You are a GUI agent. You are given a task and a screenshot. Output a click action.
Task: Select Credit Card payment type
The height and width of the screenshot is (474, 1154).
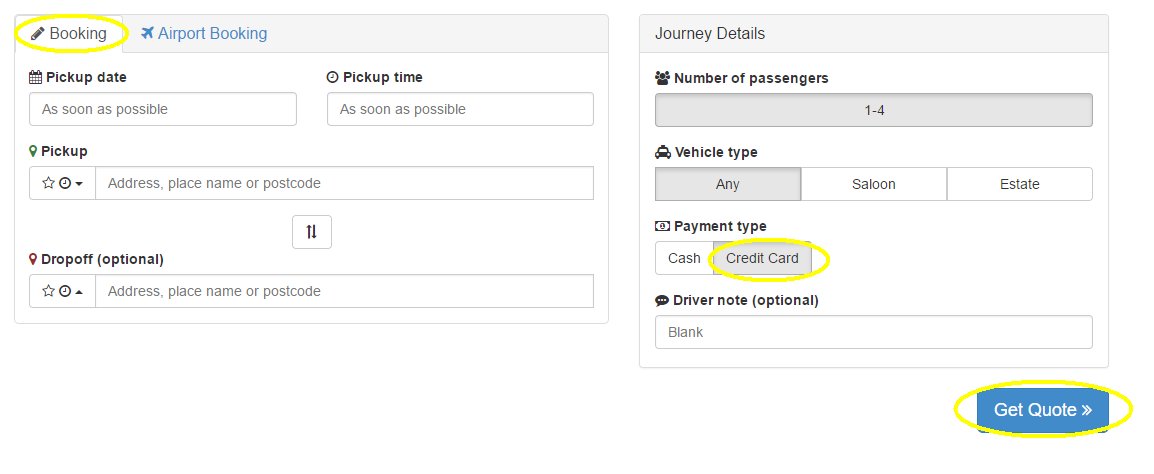click(762, 258)
